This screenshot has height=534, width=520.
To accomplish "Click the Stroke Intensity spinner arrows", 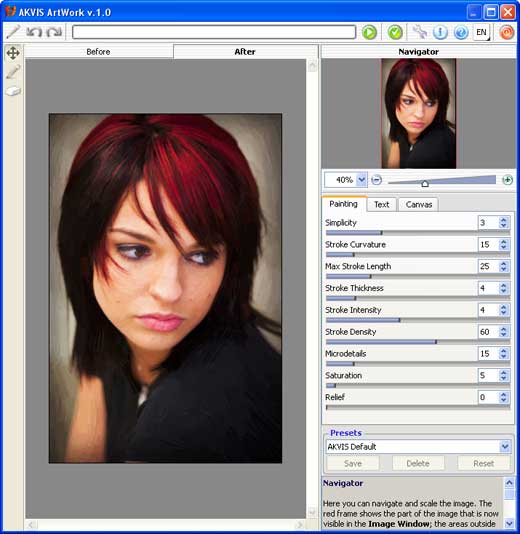I will point(503,310).
